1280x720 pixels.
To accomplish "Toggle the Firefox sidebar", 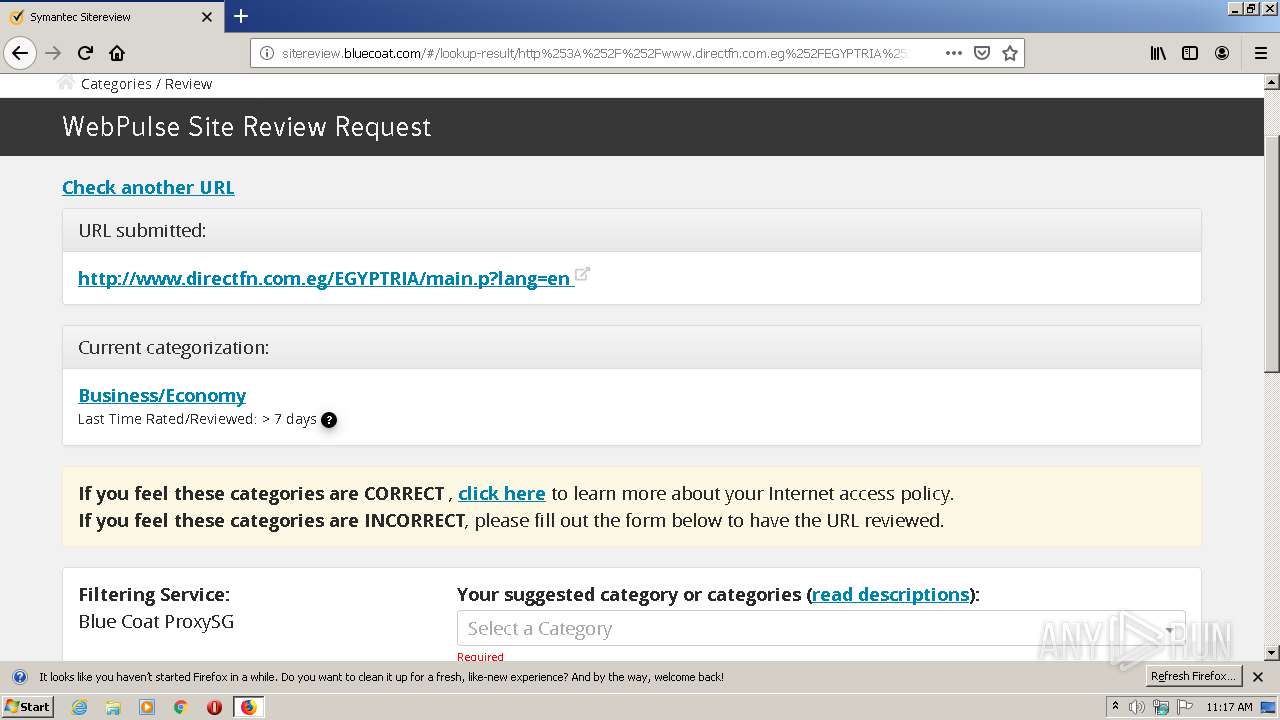I will (1190, 53).
